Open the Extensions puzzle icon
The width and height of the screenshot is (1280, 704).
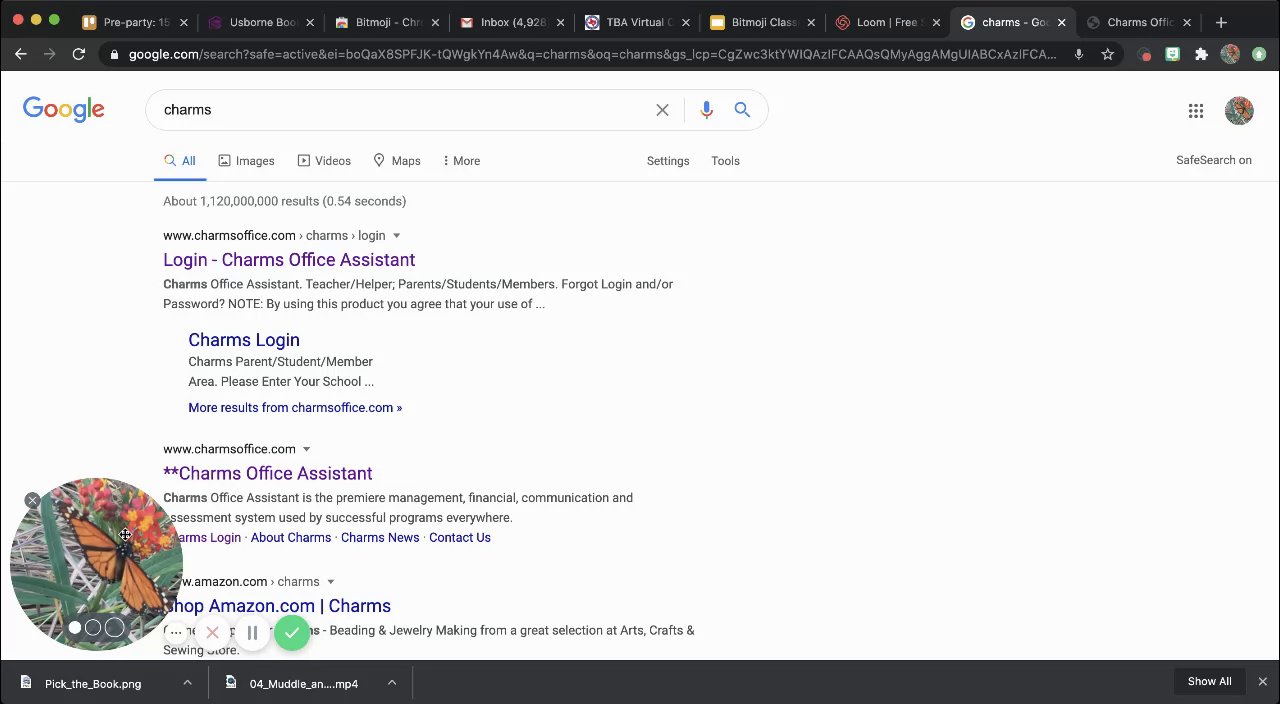(1201, 54)
